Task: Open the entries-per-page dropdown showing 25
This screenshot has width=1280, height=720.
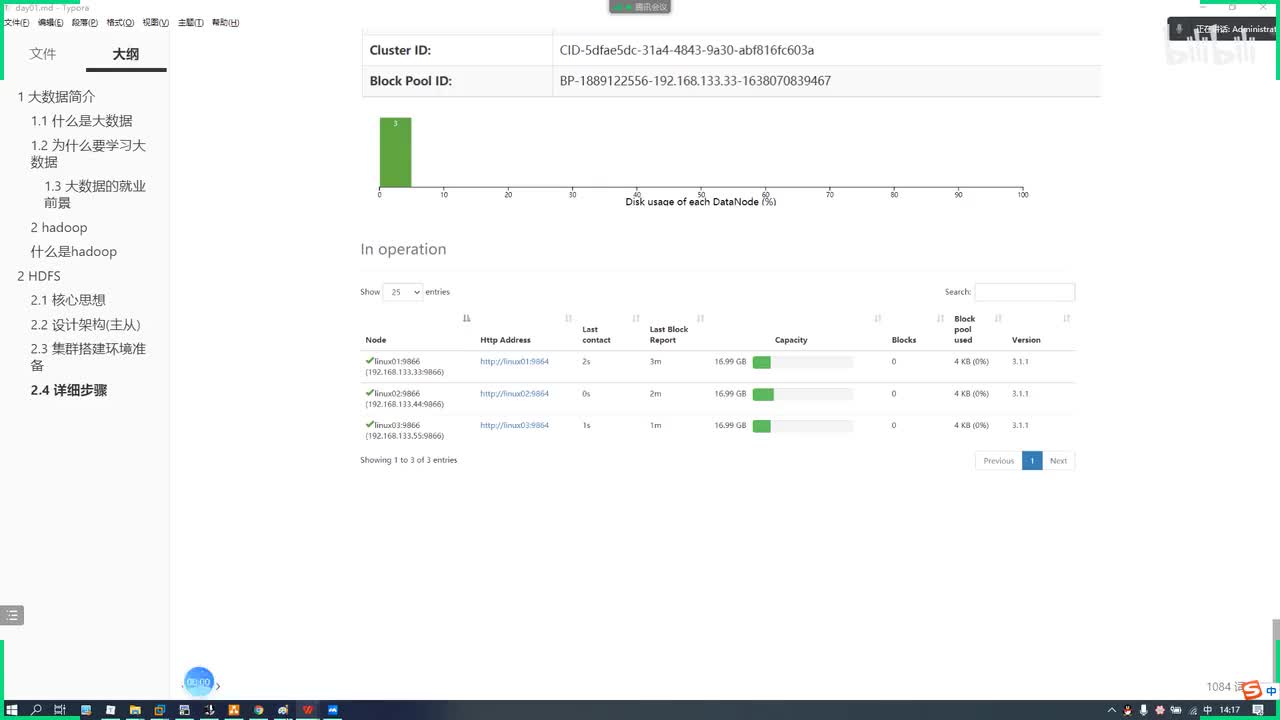Action: (x=402, y=292)
